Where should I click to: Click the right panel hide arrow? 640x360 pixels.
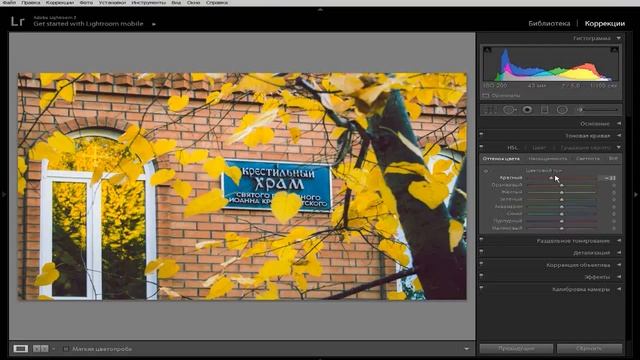(636, 195)
